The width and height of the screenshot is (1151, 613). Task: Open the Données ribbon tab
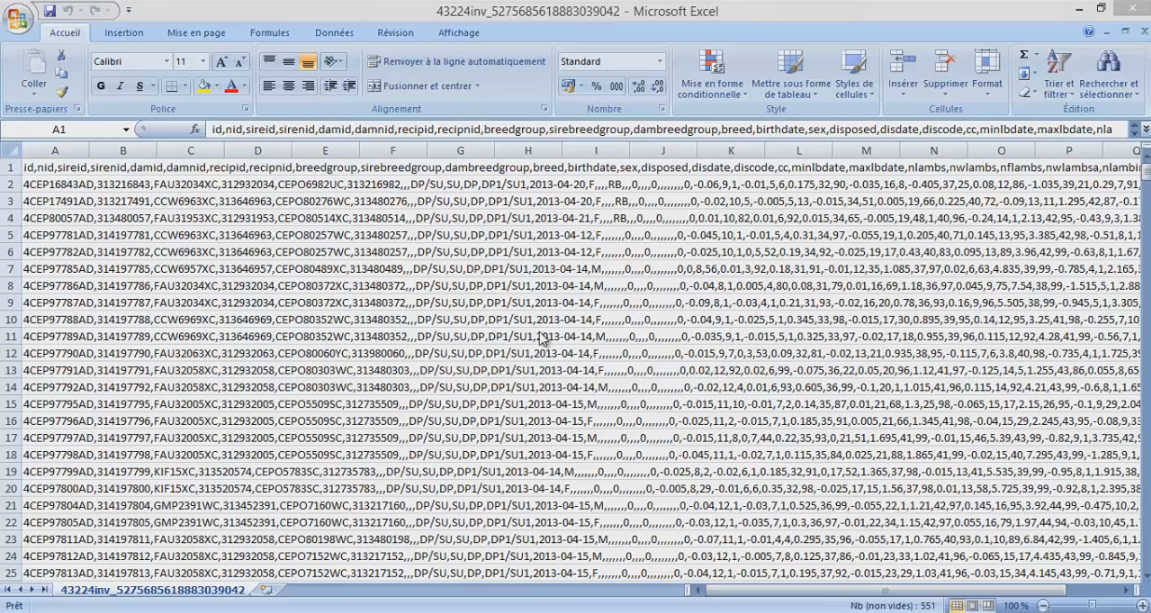[x=334, y=33]
